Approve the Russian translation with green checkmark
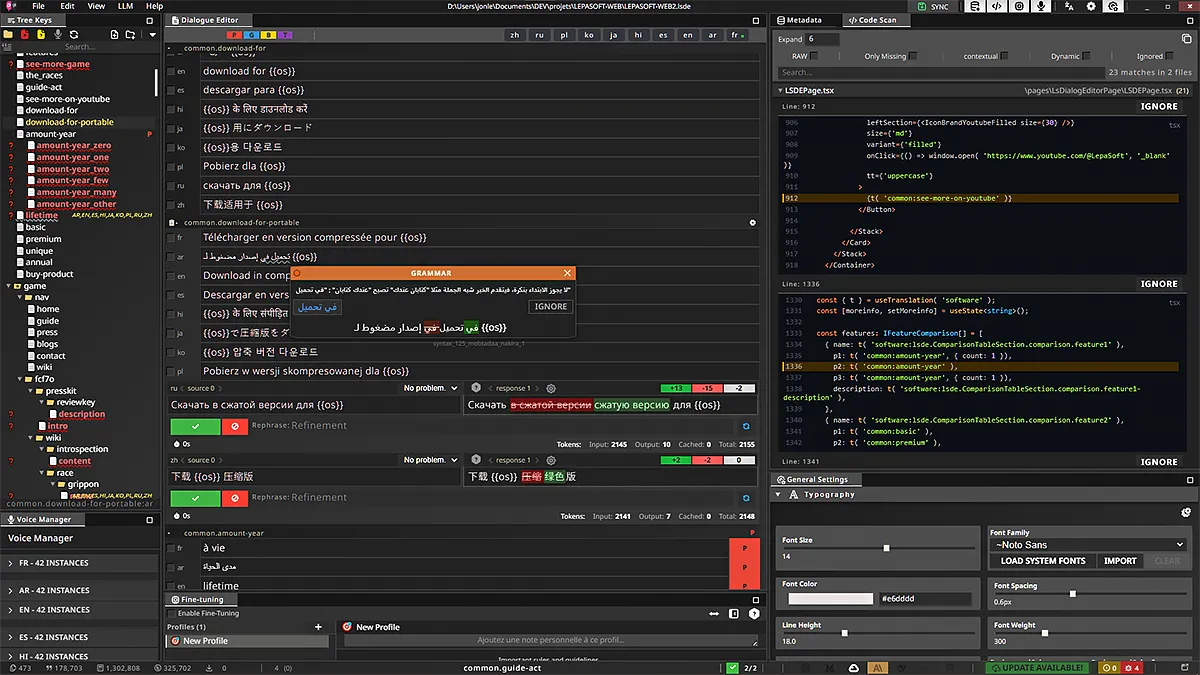The height and width of the screenshot is (675, 1200). (196, 426)
